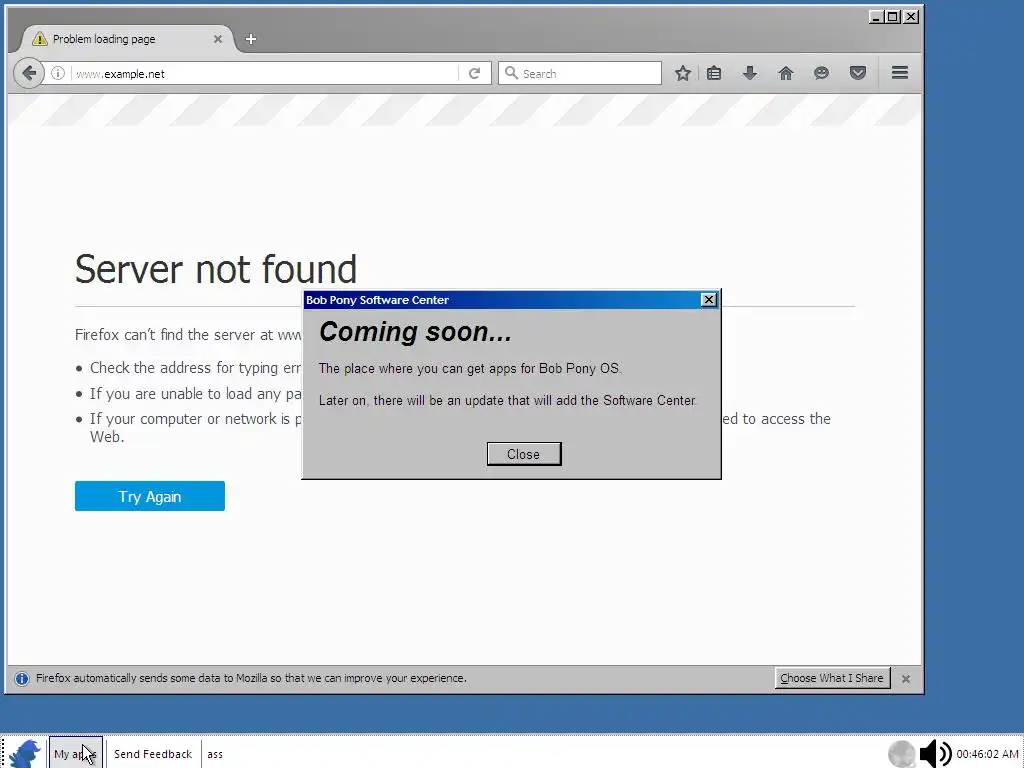Open the Firefox hamburger menu
The image size is (1024, 768).
point(900,72)
